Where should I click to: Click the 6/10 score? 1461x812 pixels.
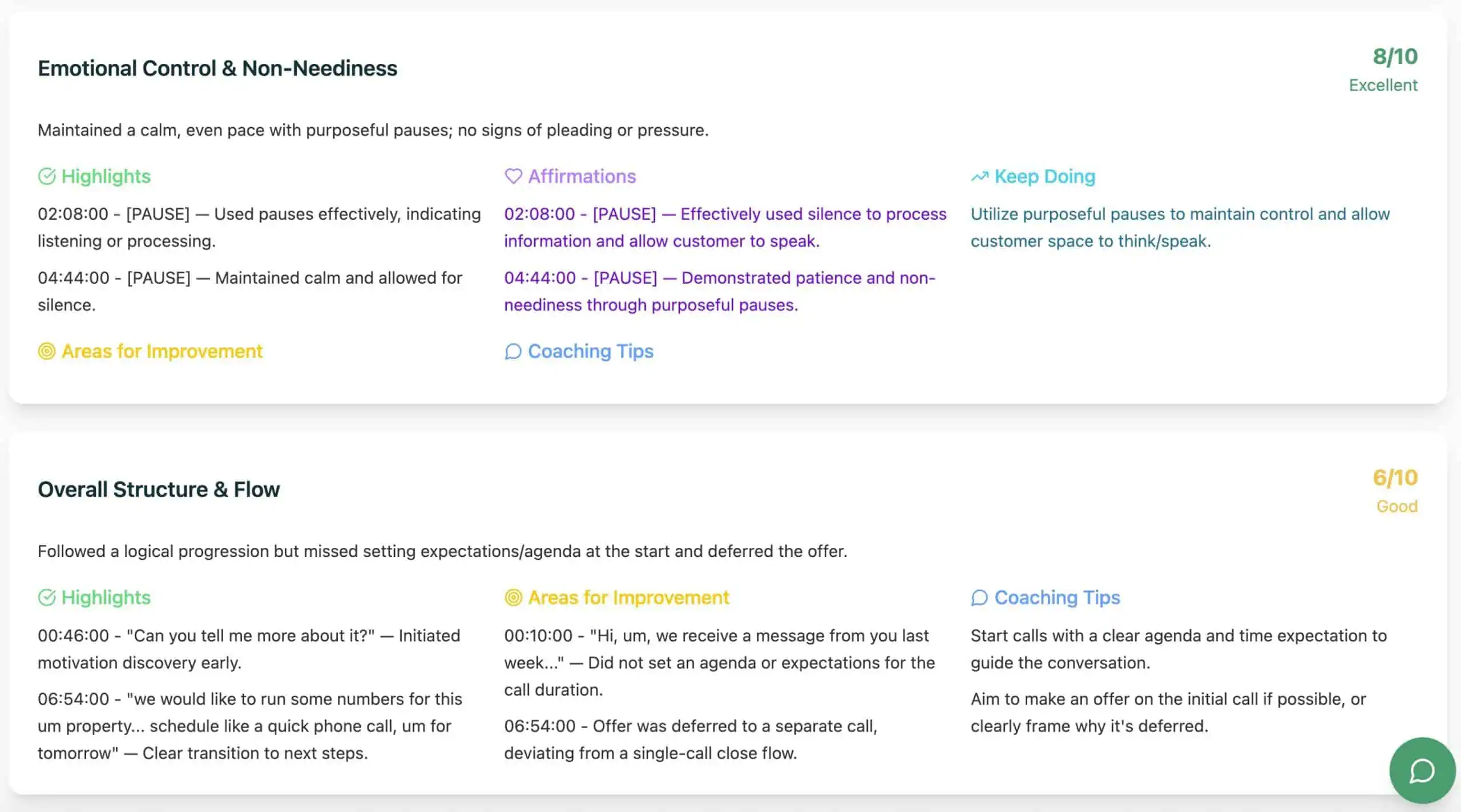click(1395, 477)
